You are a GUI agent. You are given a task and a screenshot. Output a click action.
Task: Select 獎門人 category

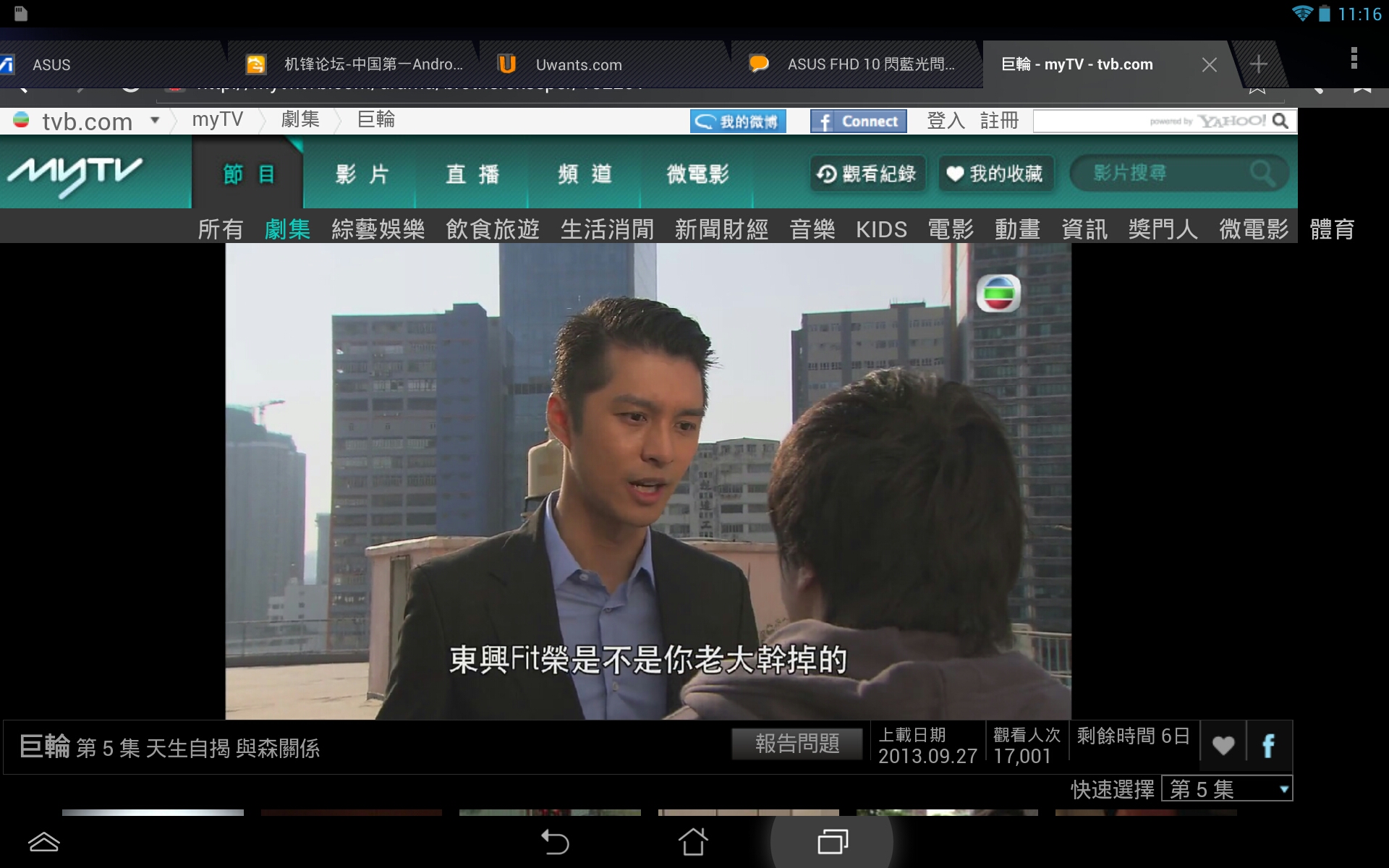point(1163,229)
